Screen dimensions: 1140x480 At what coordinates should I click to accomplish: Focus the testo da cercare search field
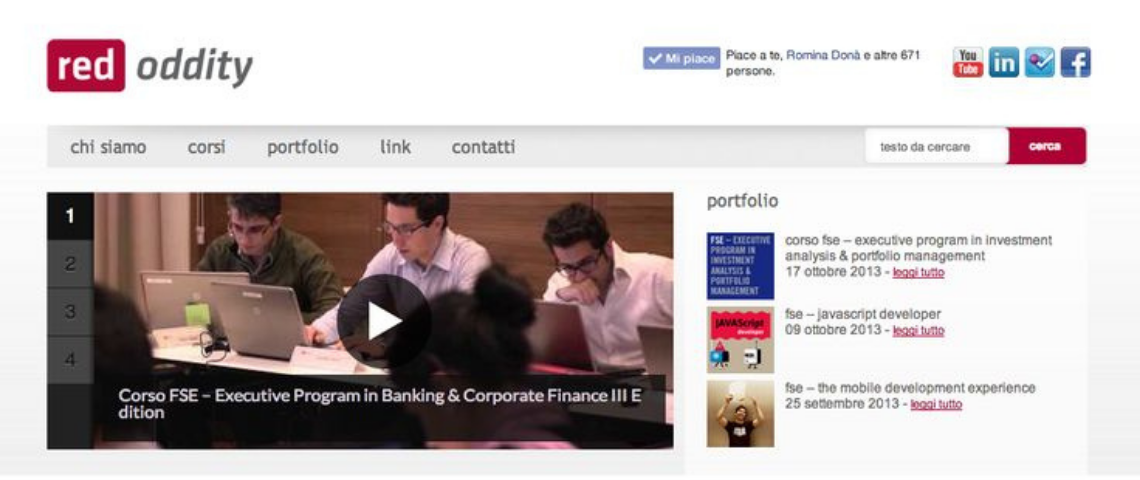(936, 146)
